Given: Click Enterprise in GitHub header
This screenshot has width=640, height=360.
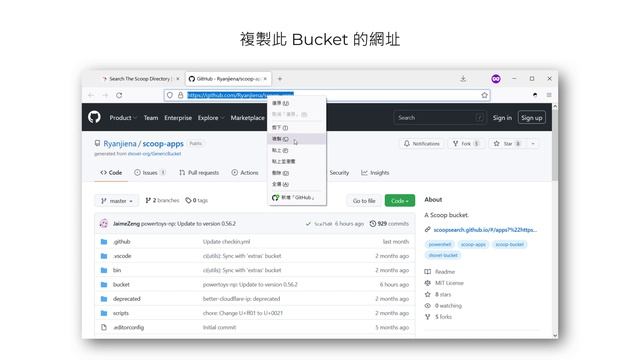Looking at the screenshot, I should [x=178, y=118].
